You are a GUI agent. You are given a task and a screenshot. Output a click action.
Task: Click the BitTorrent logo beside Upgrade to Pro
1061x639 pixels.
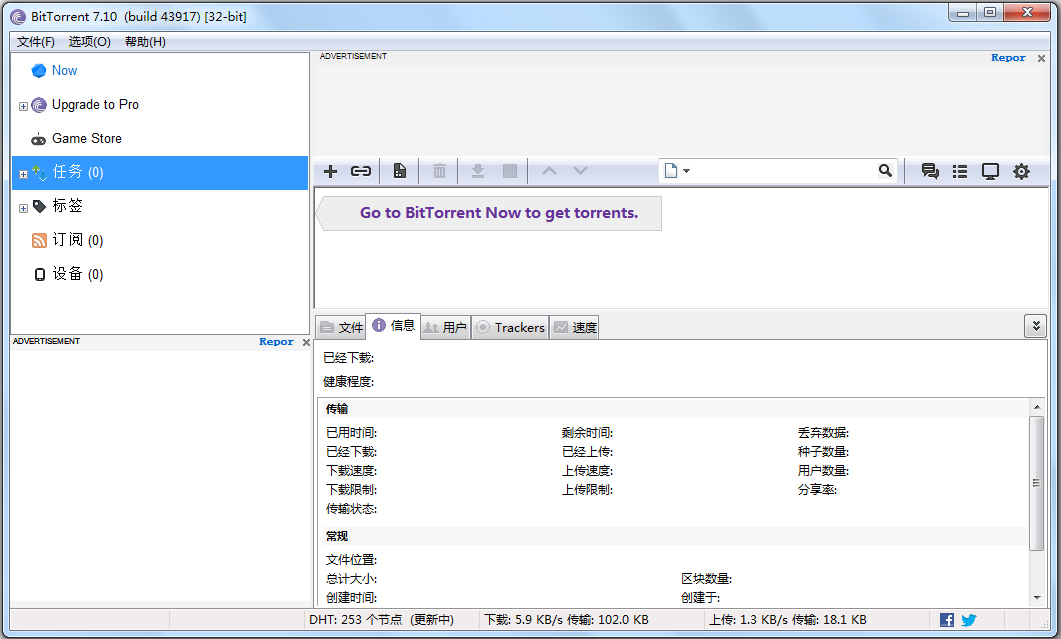coord(39,105)
